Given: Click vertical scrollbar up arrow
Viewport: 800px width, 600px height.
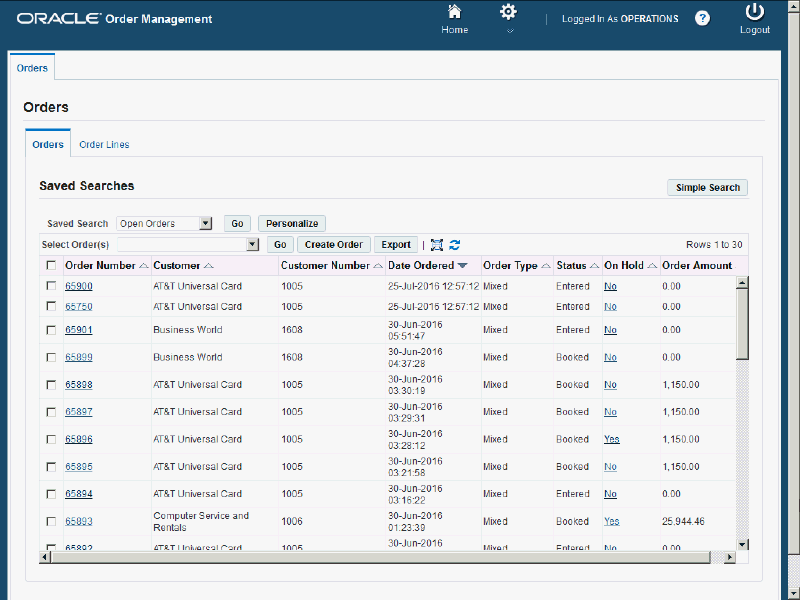Looking at the screenshot, I should coord(742,282).
